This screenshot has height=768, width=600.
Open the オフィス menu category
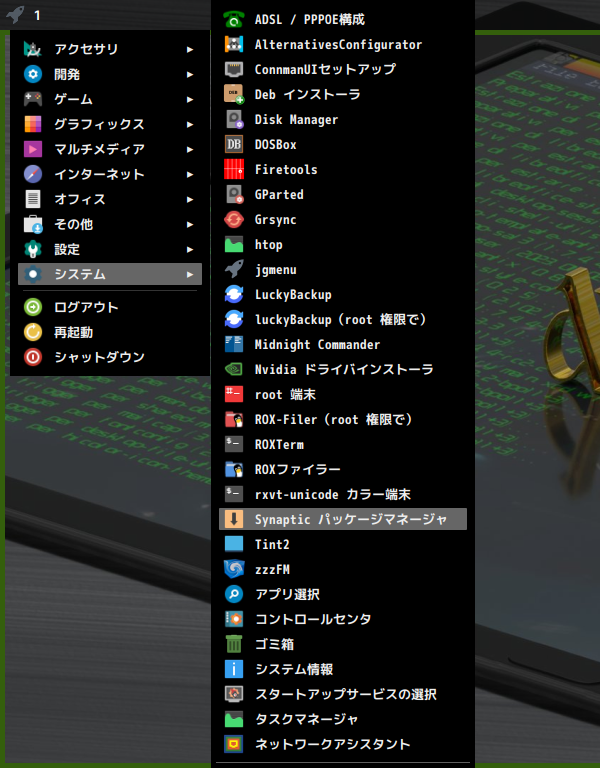click(110, 199)
